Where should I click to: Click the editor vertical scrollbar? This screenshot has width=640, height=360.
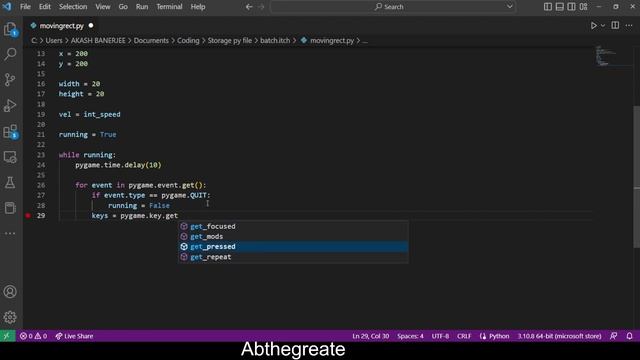point(636,176)
